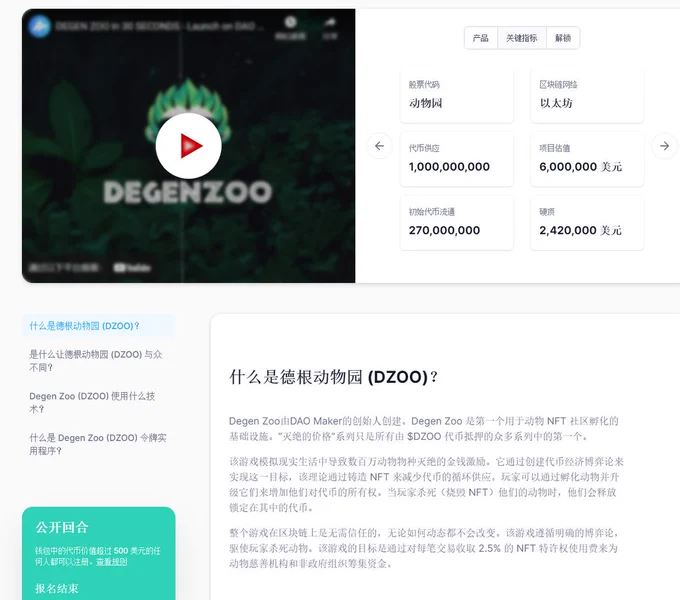680x600 pixels.
Task: Click the article heading 什么是德根动物园 (DZOO)？
Action: pyautogui.click(x=333, y=377)
